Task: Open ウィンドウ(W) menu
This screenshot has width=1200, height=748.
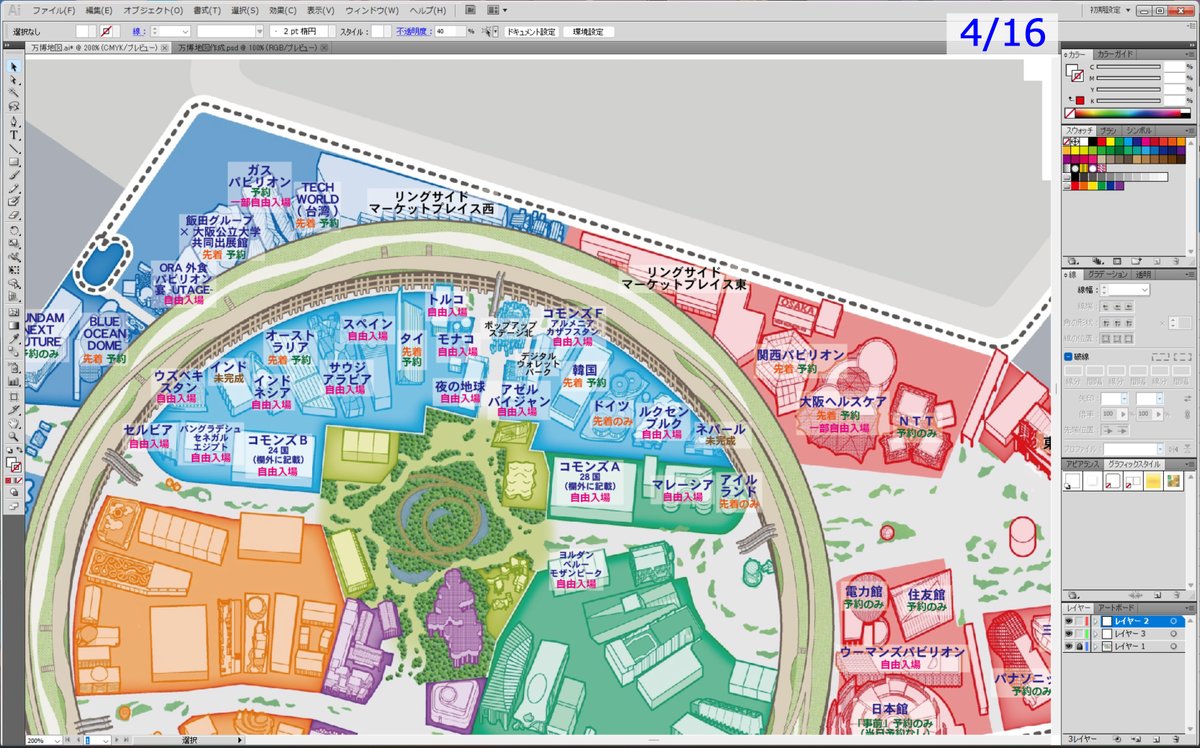Action: 372,9
